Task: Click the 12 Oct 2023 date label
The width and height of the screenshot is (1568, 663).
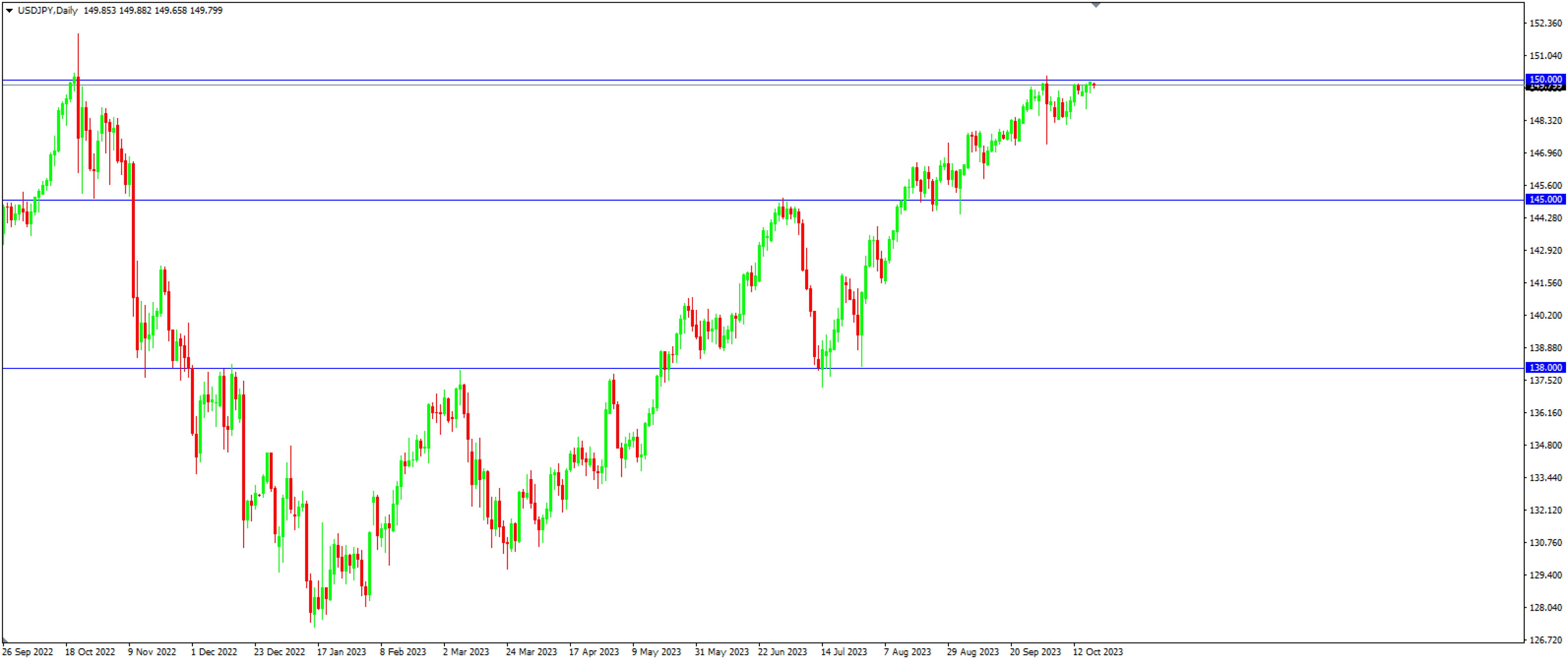Action: pos(1098,652)
